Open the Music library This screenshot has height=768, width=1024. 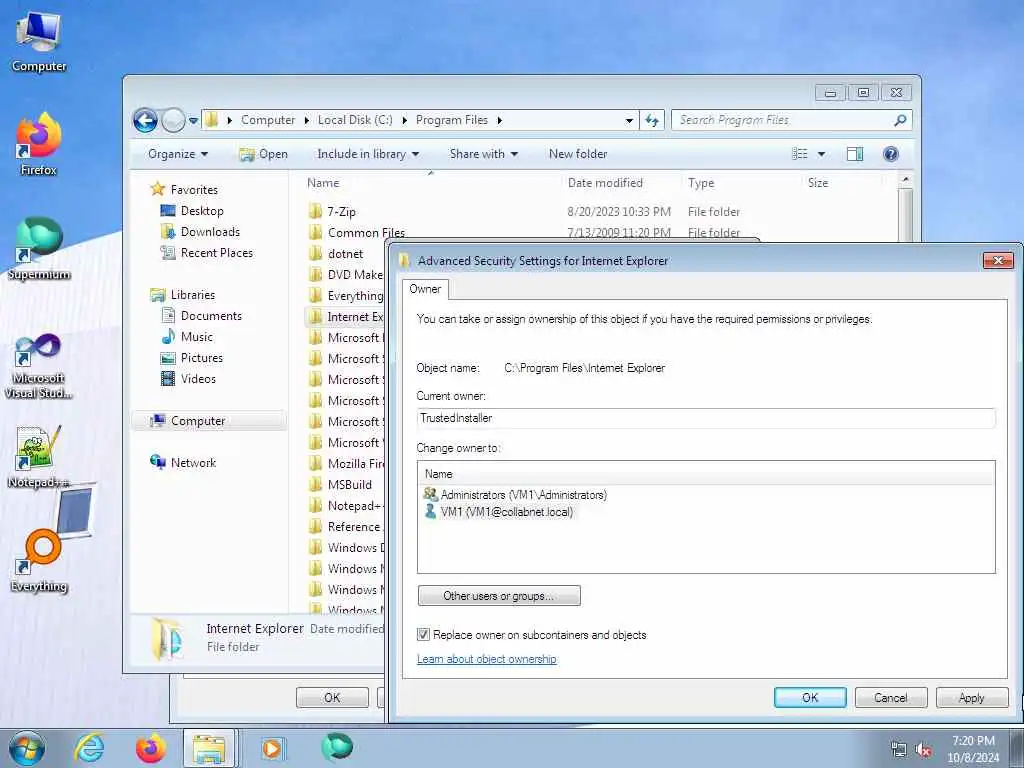pos(197,337)
